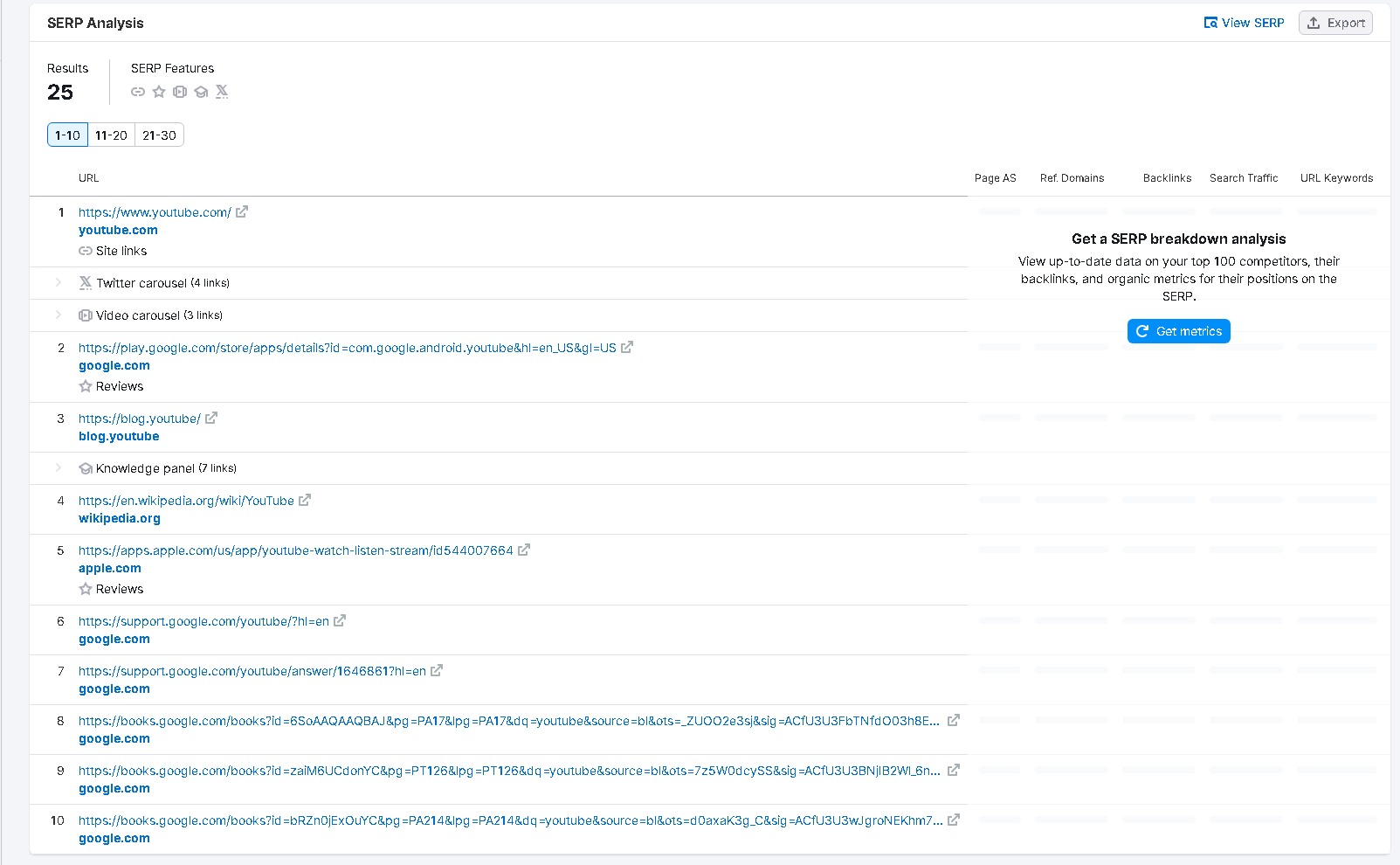Select the 1-10 results tab
Image resolution: width=1400 pixels, height=865 pixels.
[67, 135]
